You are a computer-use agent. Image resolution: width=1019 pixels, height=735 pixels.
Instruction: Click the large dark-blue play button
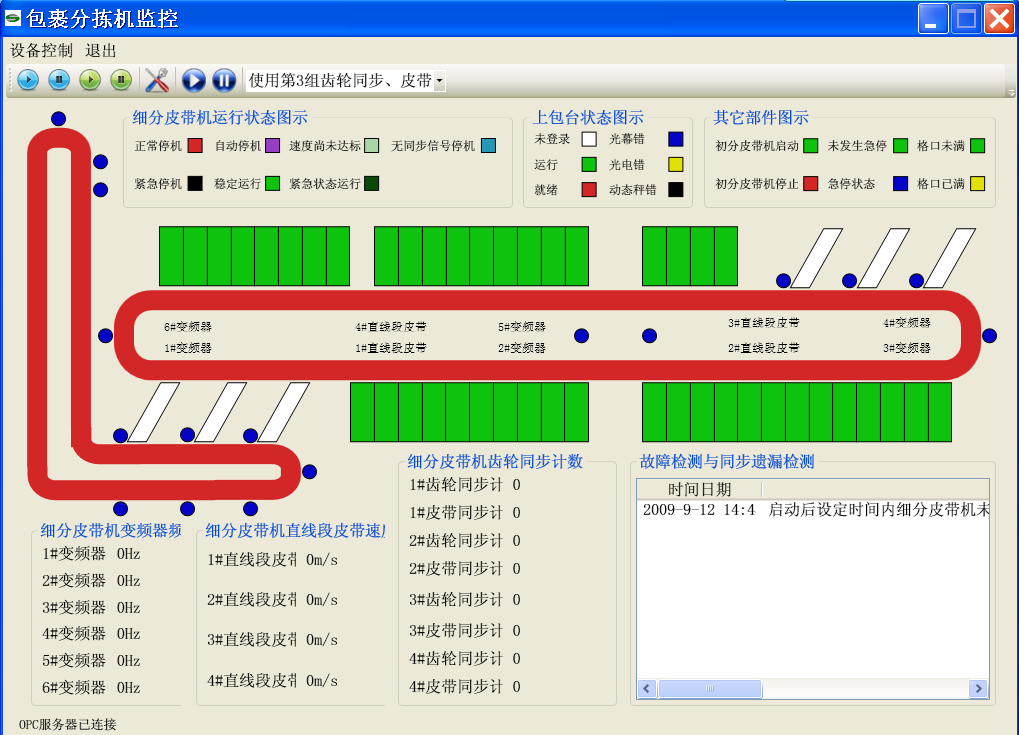click(194, 80)
